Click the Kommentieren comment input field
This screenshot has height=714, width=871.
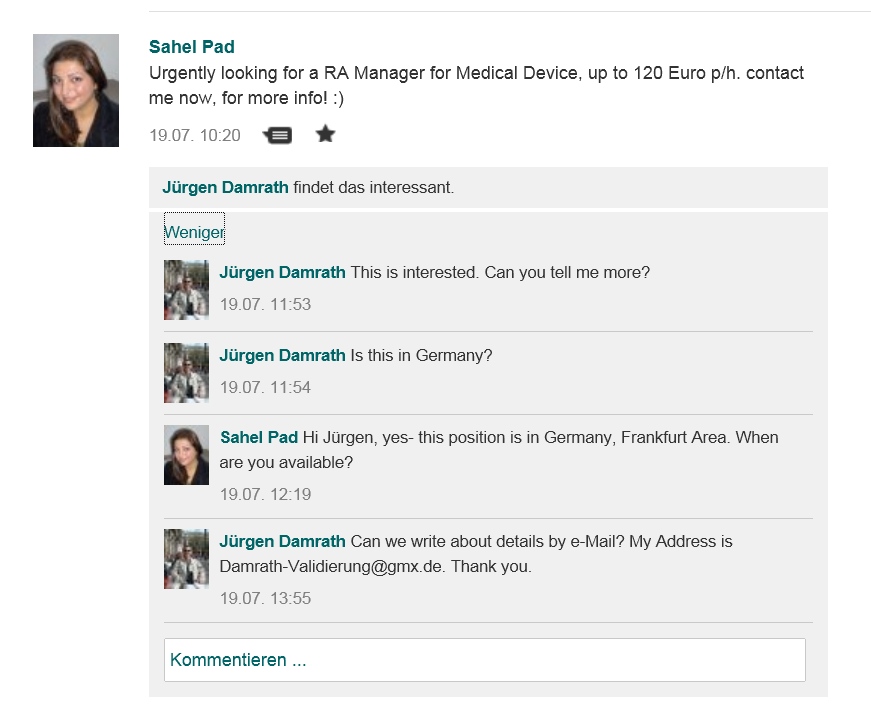484,660
